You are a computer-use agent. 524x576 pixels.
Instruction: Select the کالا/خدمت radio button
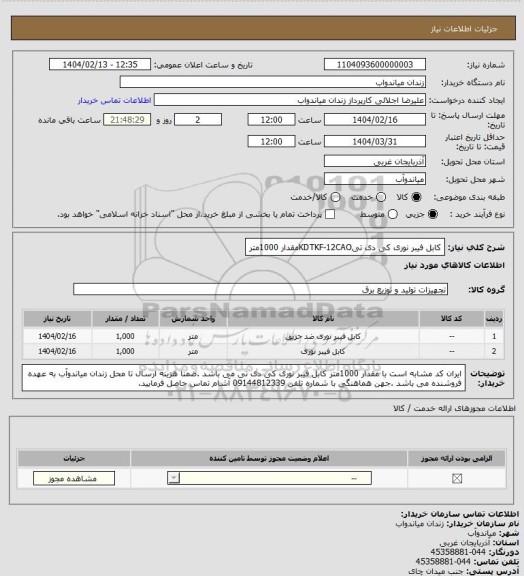(335, 197)
